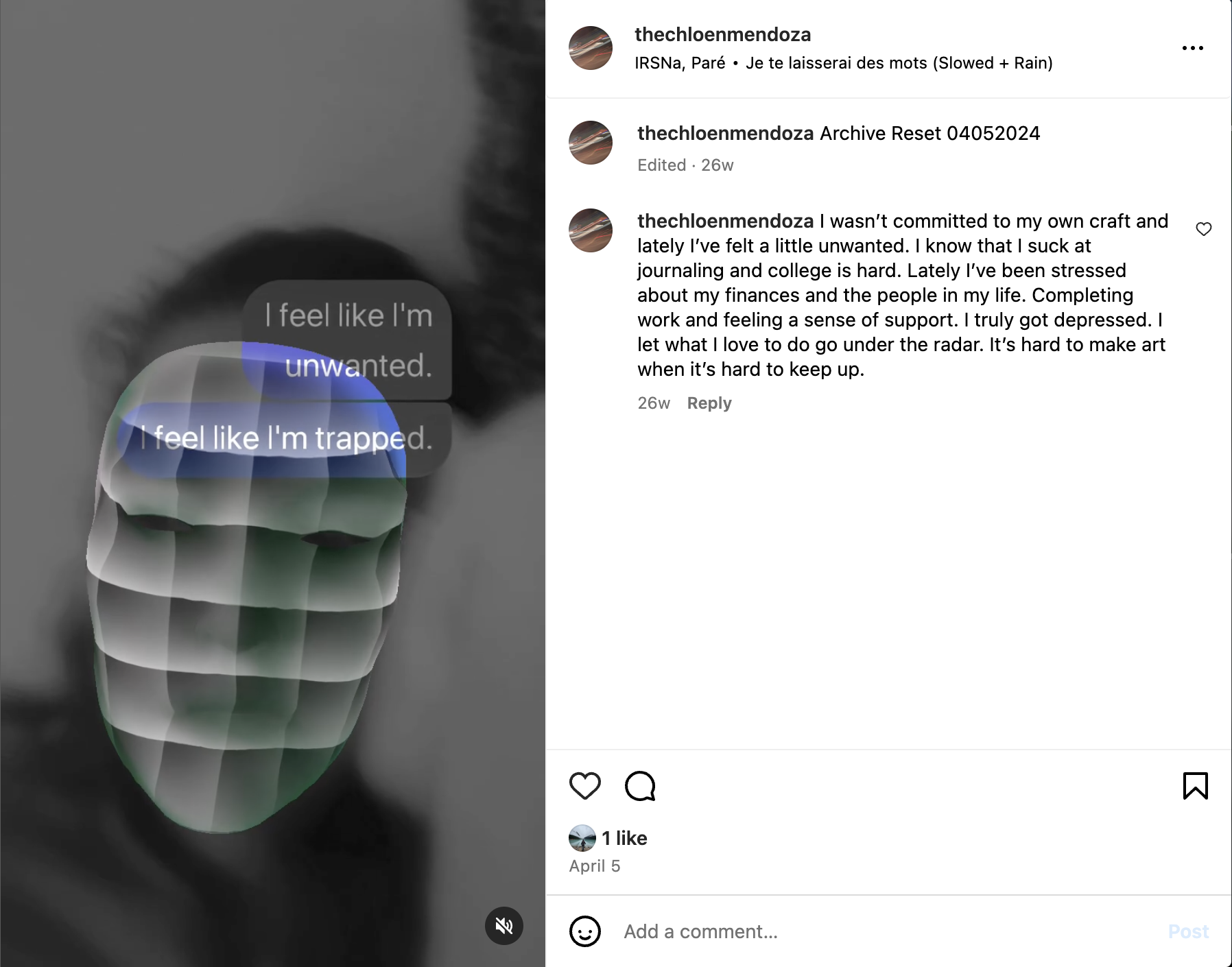Like the post with the heart icon
This screenshot has height=967, width=1232.
coord(585,786)
